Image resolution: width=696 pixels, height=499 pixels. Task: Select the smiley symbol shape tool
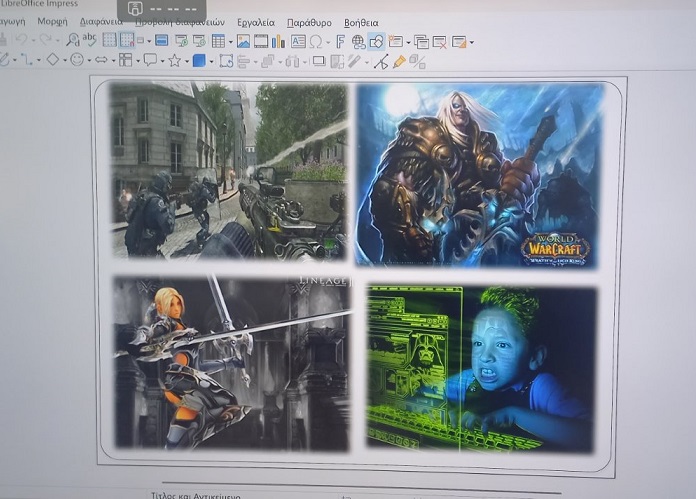coord(77,59)
